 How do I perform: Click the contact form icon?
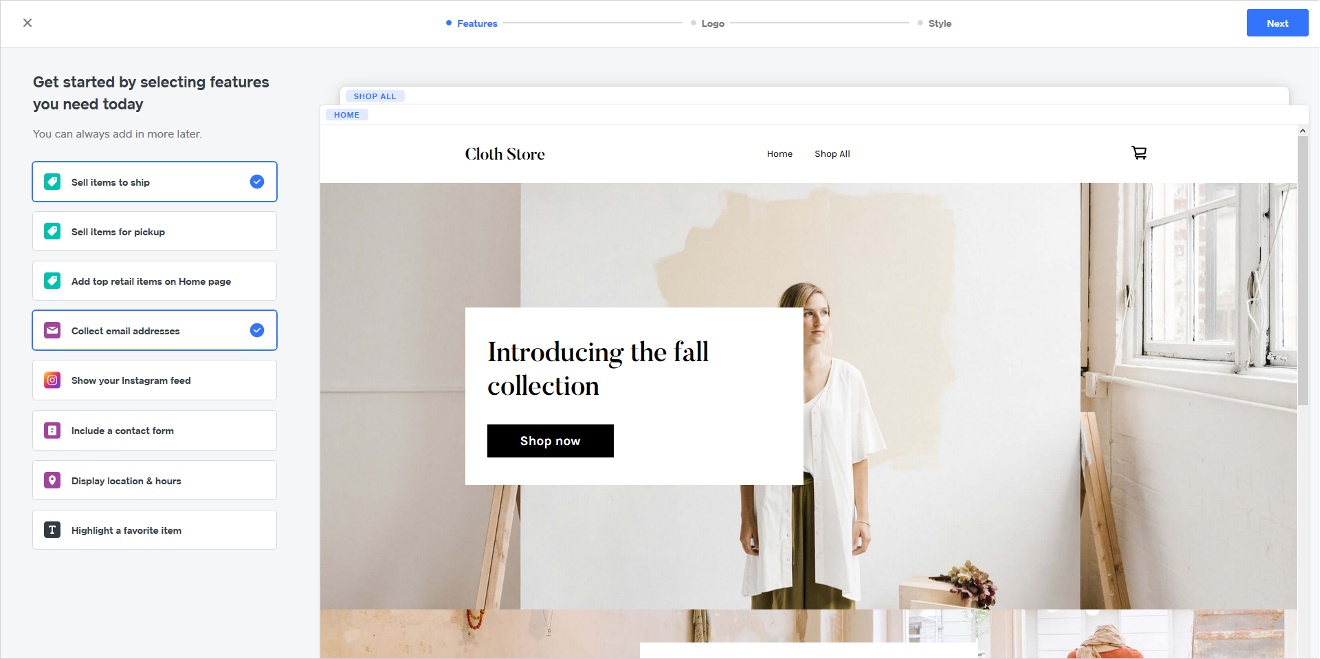pos(52,430)
